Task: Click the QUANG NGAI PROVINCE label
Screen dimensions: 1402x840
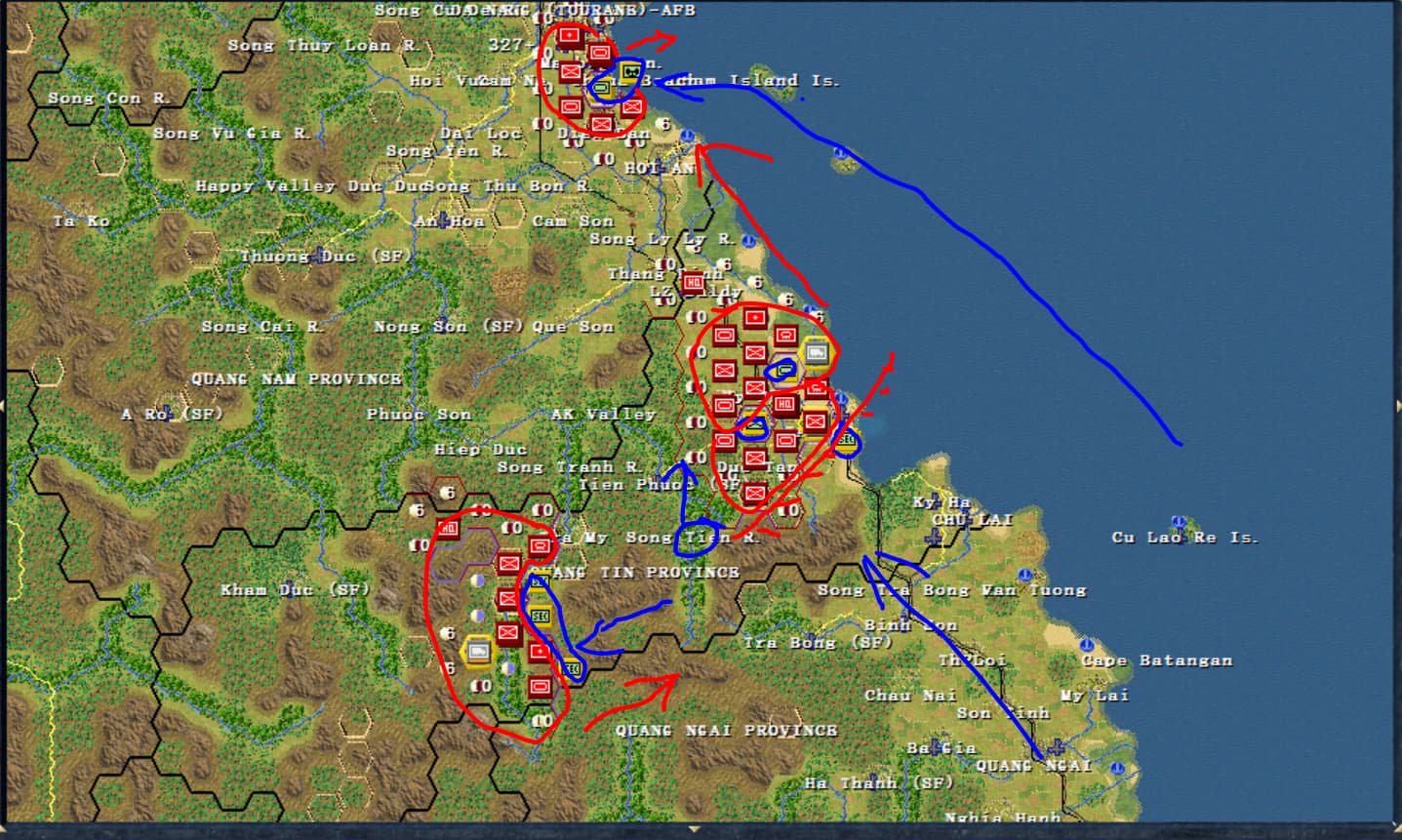Action: click(726, 730)
